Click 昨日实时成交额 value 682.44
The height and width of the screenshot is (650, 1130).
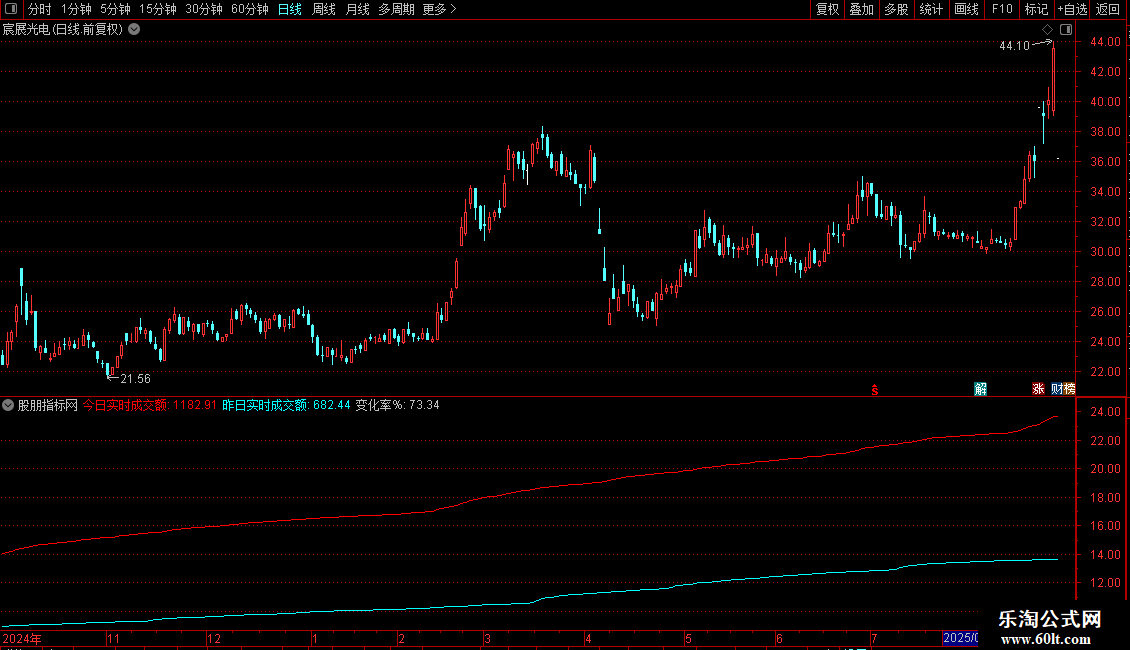[x=332, y=405]
